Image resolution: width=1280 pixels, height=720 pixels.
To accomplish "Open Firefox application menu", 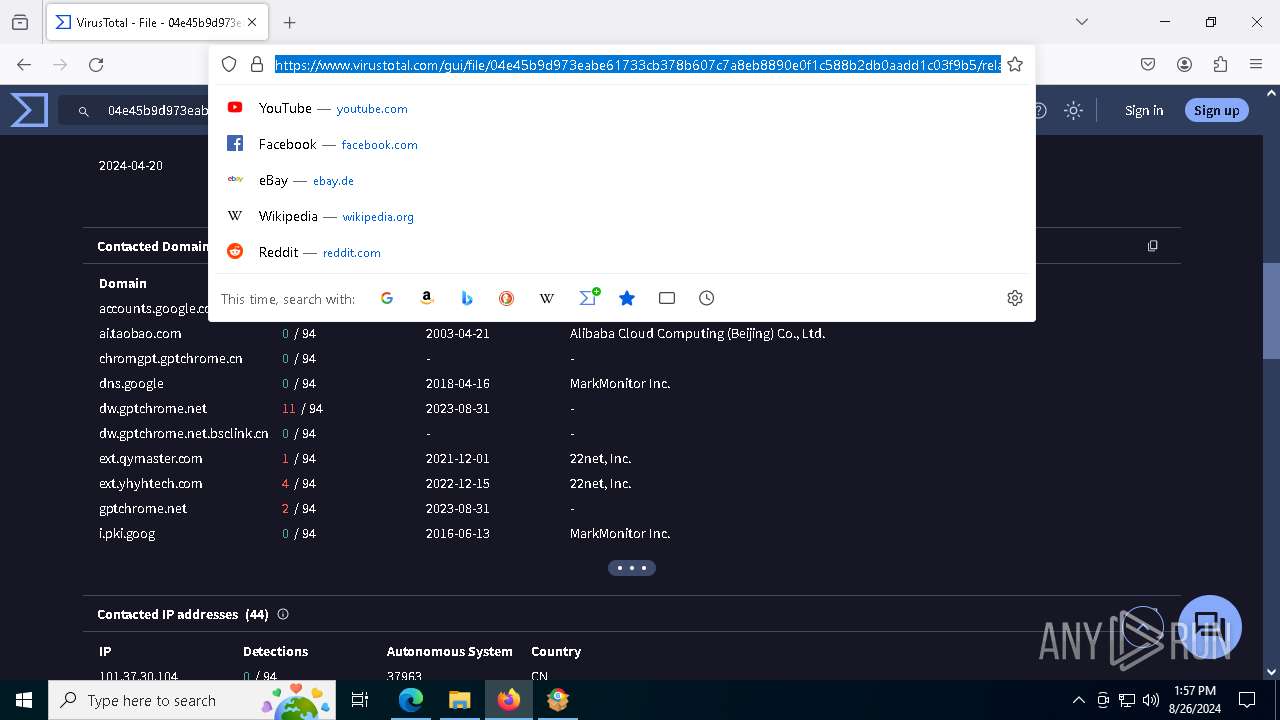I will (1256, 64).
